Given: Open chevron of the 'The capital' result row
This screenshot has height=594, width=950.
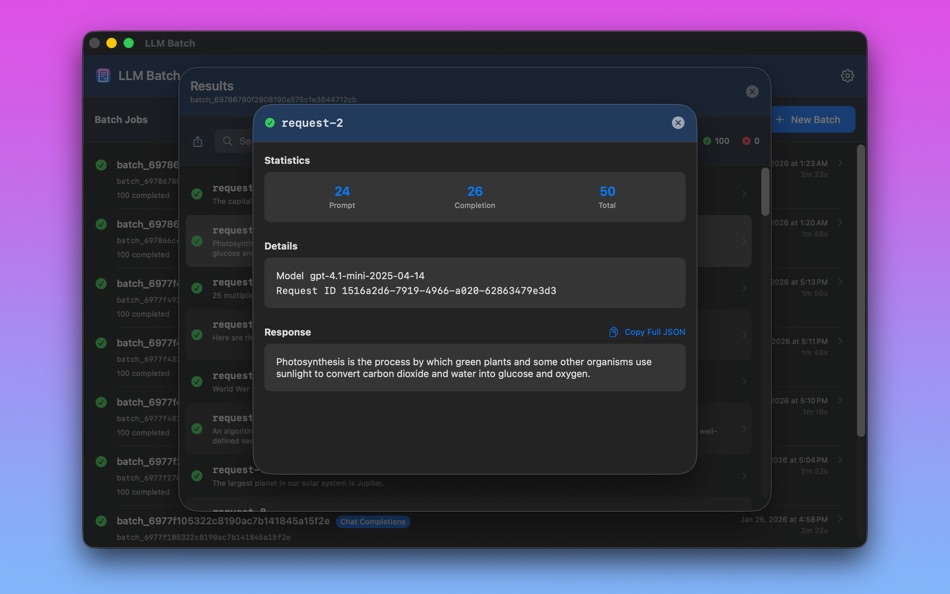Looking at the screenshot, I should tap(744, 194).
